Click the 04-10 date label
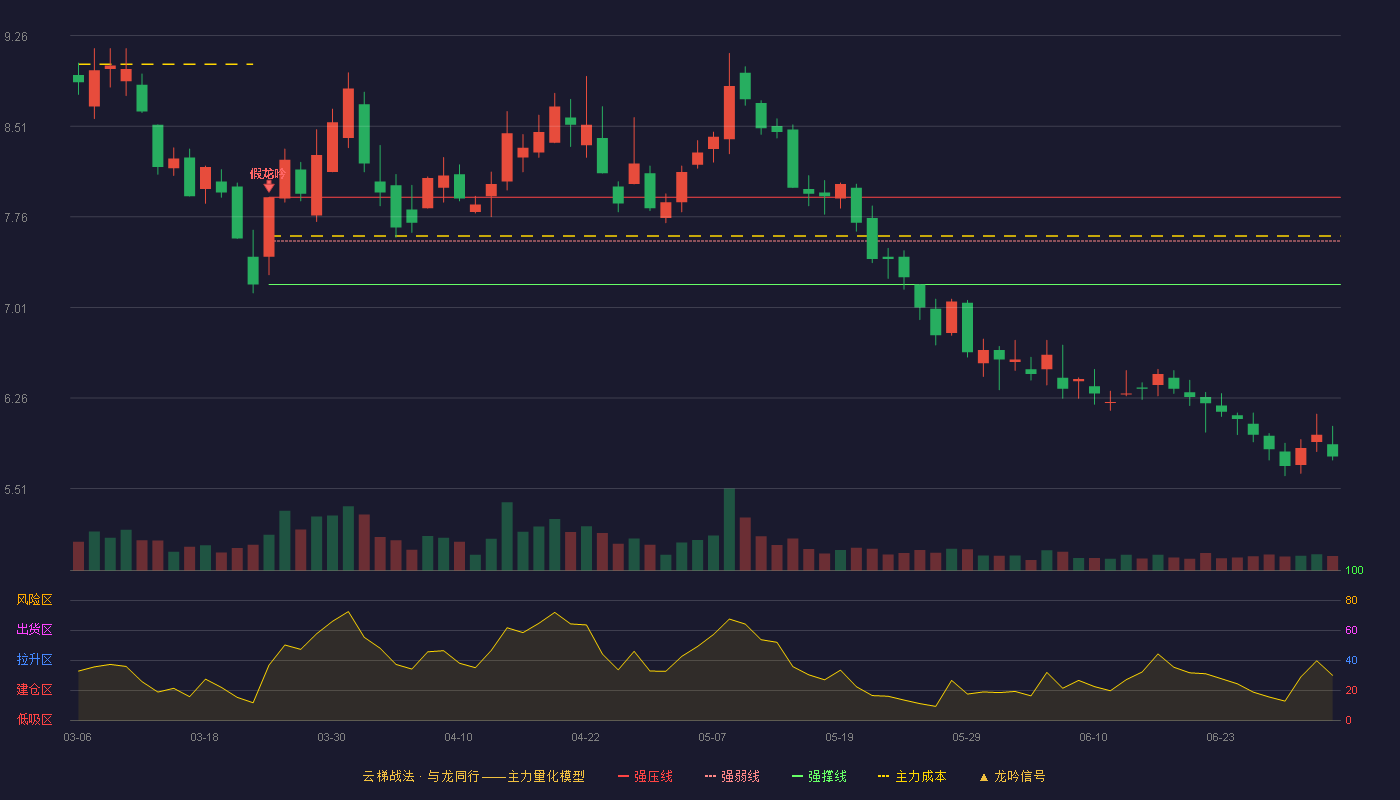 click(458, 737)
